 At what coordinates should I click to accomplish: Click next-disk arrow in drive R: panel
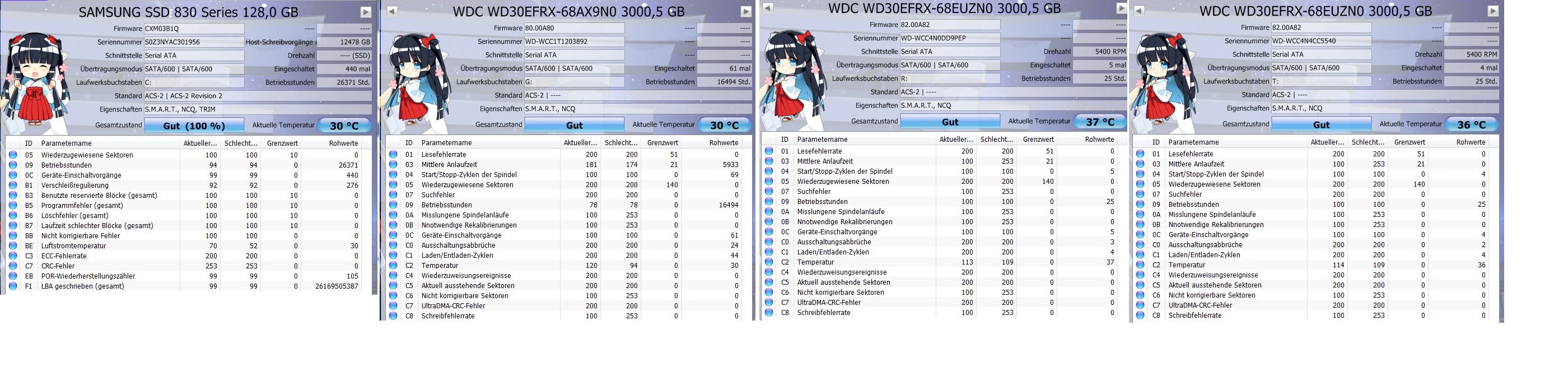1121,8
